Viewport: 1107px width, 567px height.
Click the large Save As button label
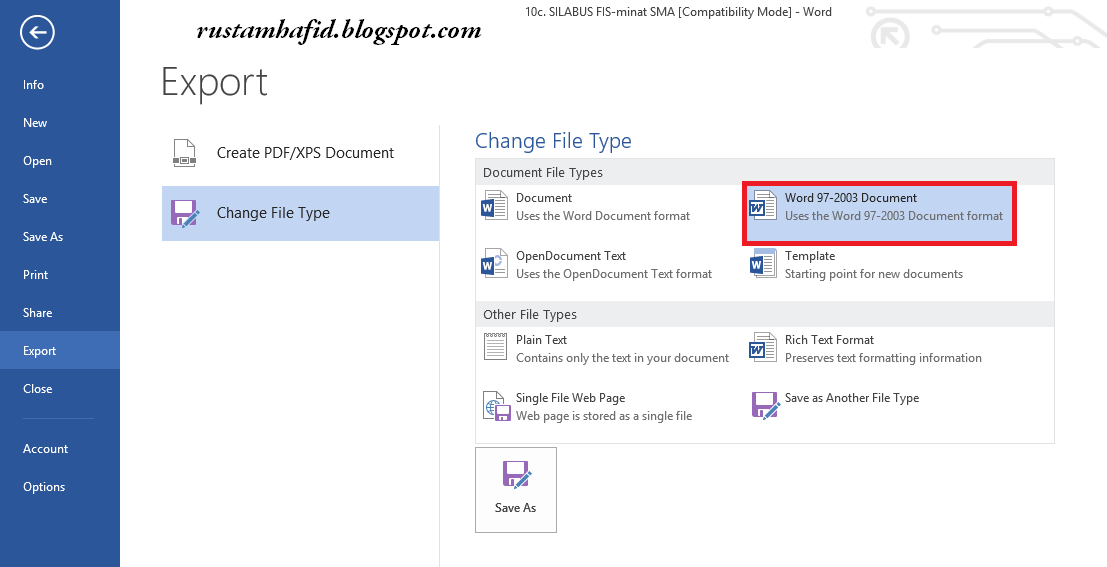[x=515, y=508]
